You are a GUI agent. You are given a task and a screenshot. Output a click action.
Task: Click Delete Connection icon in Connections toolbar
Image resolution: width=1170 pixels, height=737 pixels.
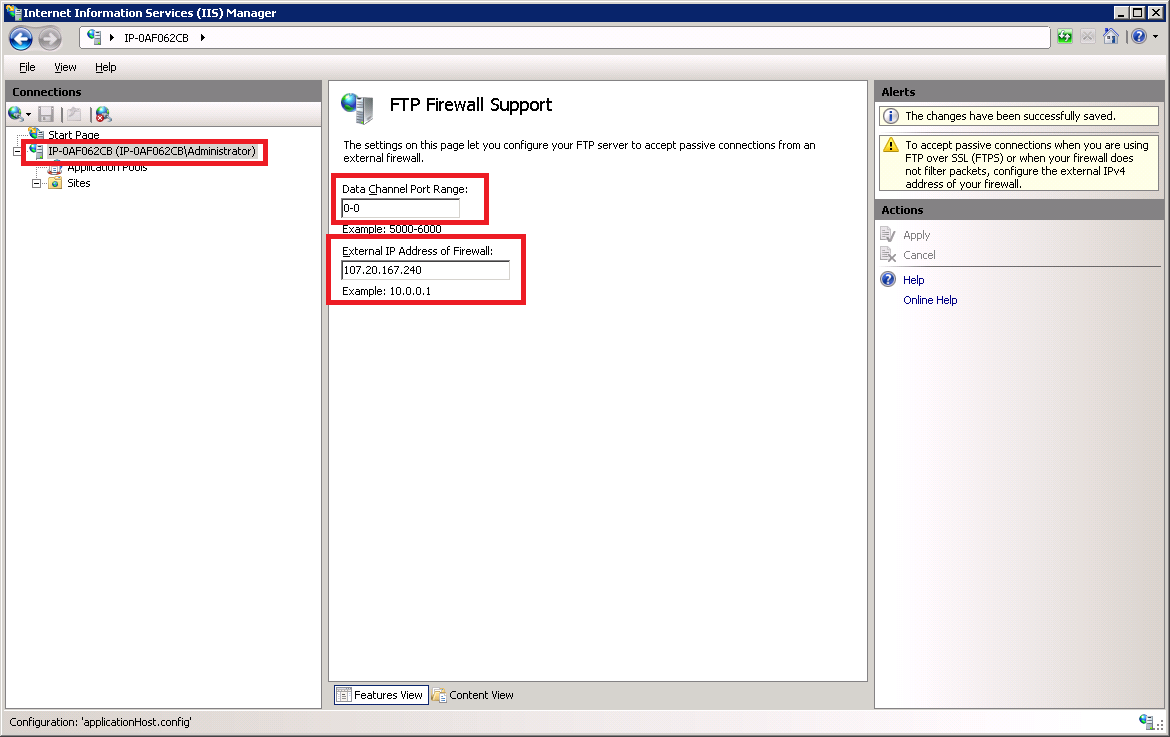[104, 114]
